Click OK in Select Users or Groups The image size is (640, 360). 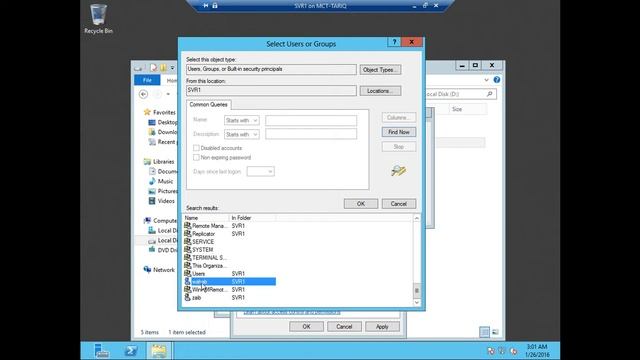[361, 204]
